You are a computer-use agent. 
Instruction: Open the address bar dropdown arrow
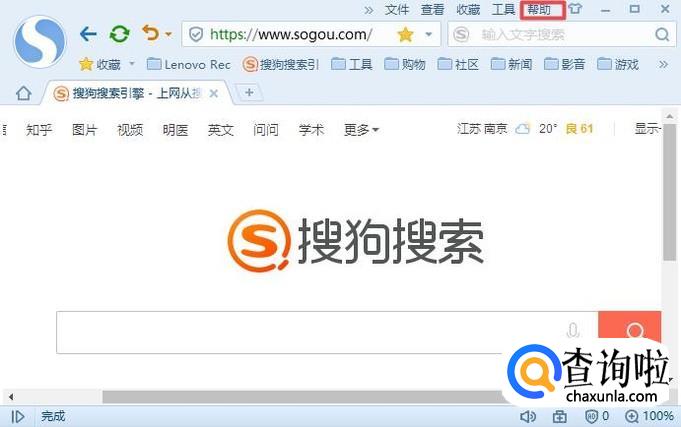pos(429,34)
